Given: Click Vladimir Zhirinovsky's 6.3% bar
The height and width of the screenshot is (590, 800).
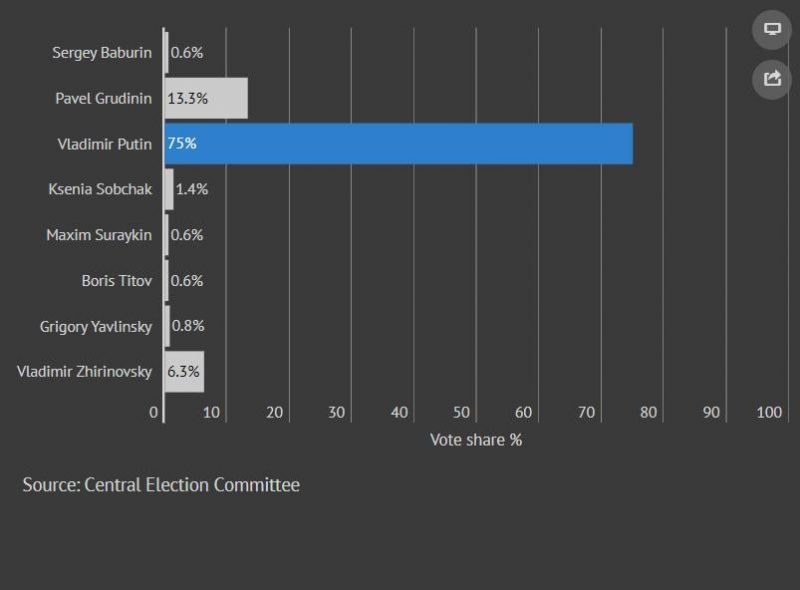Looking at the screenshot, I should click(x=184, y=372).
